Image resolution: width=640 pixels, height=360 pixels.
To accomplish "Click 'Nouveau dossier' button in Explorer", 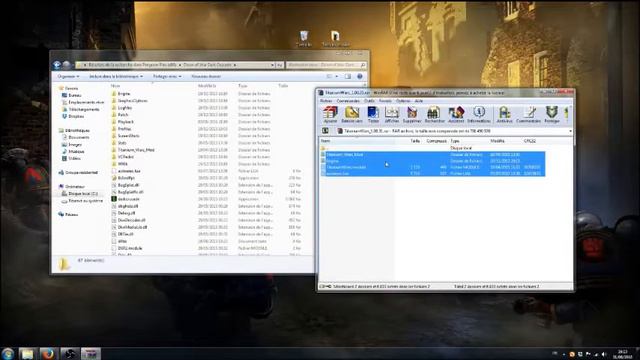I will [x=206, y=76].
